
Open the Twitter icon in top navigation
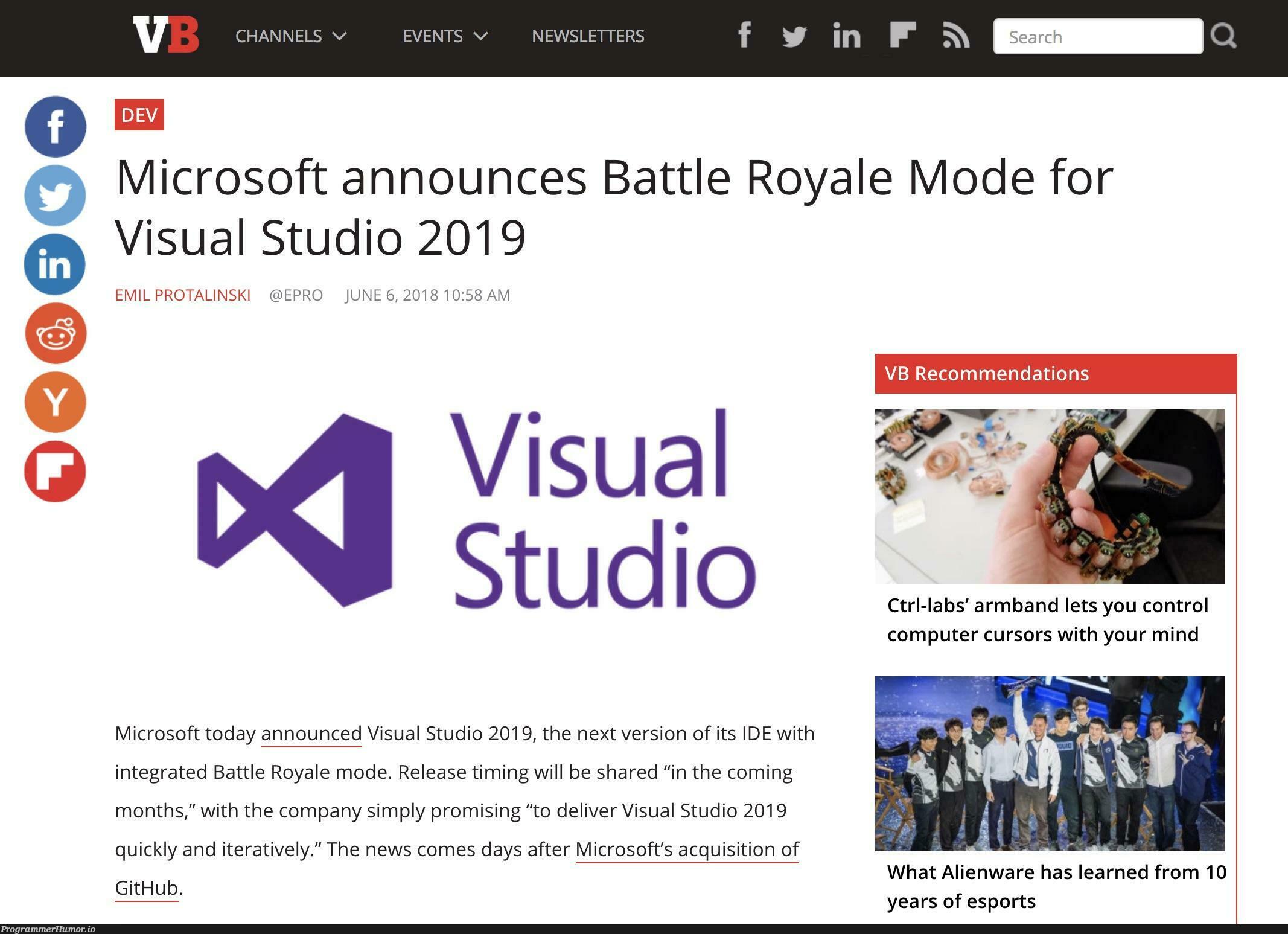[x=794, y=36]
